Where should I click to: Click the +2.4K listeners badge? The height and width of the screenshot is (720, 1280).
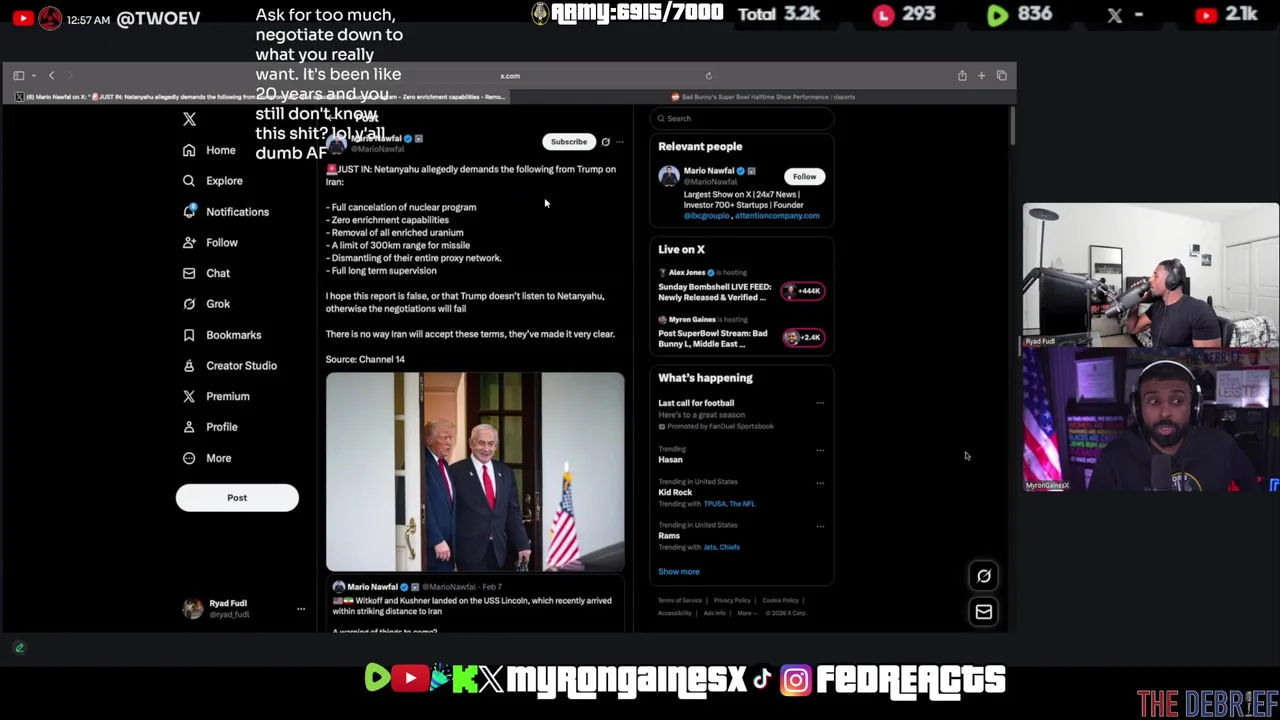point(803,337)
